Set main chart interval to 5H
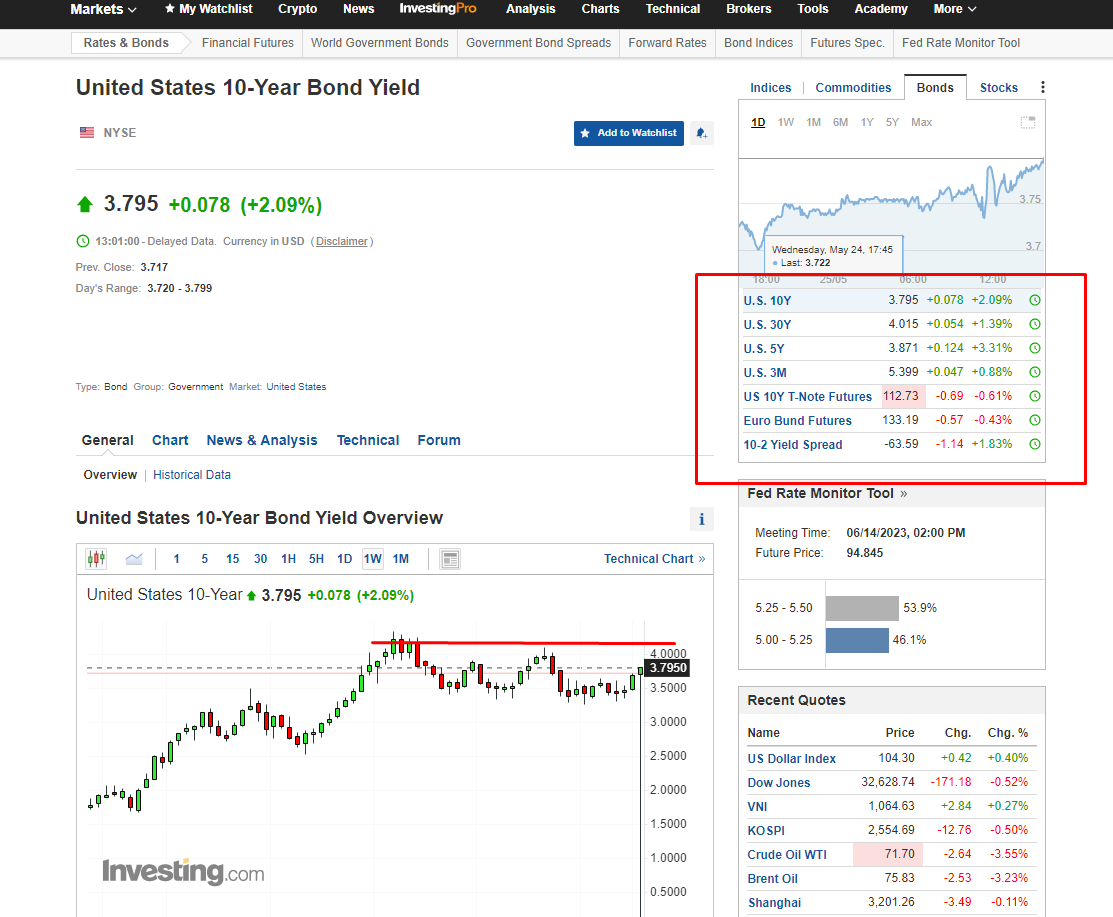Image resolution: width=1113 pixels, height=917 pixels. 316,559
